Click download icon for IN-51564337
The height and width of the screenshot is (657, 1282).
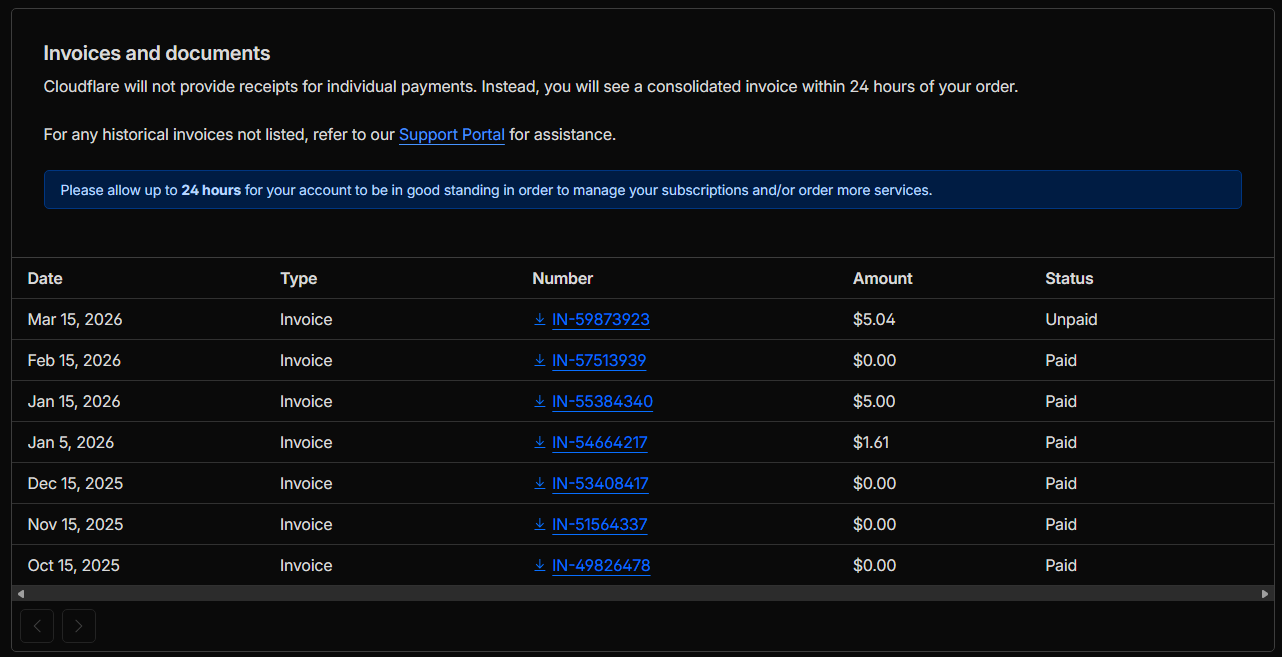540,525
